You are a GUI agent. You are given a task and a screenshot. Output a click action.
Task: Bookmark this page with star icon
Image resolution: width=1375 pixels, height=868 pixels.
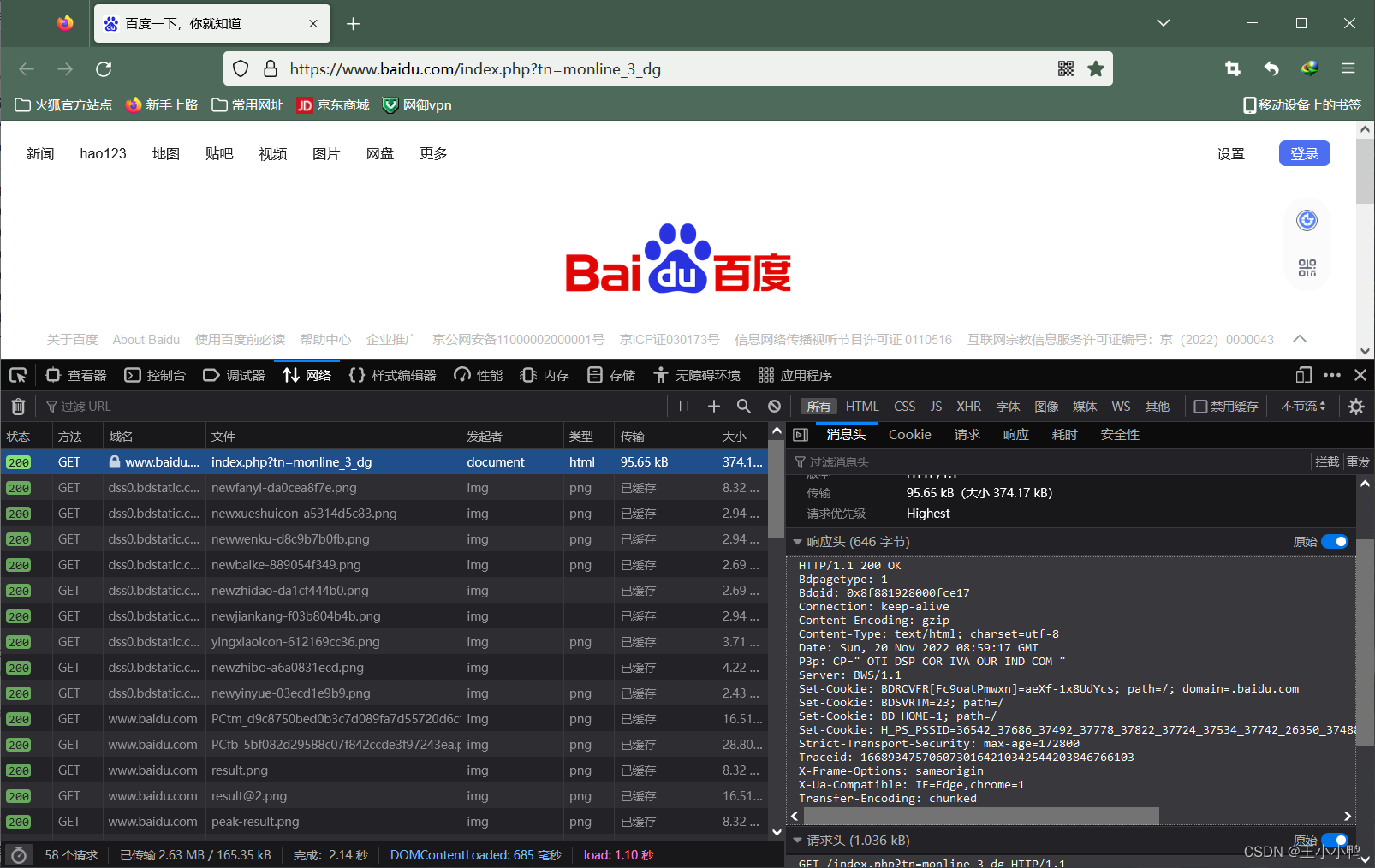click(x=1096, y=68)
